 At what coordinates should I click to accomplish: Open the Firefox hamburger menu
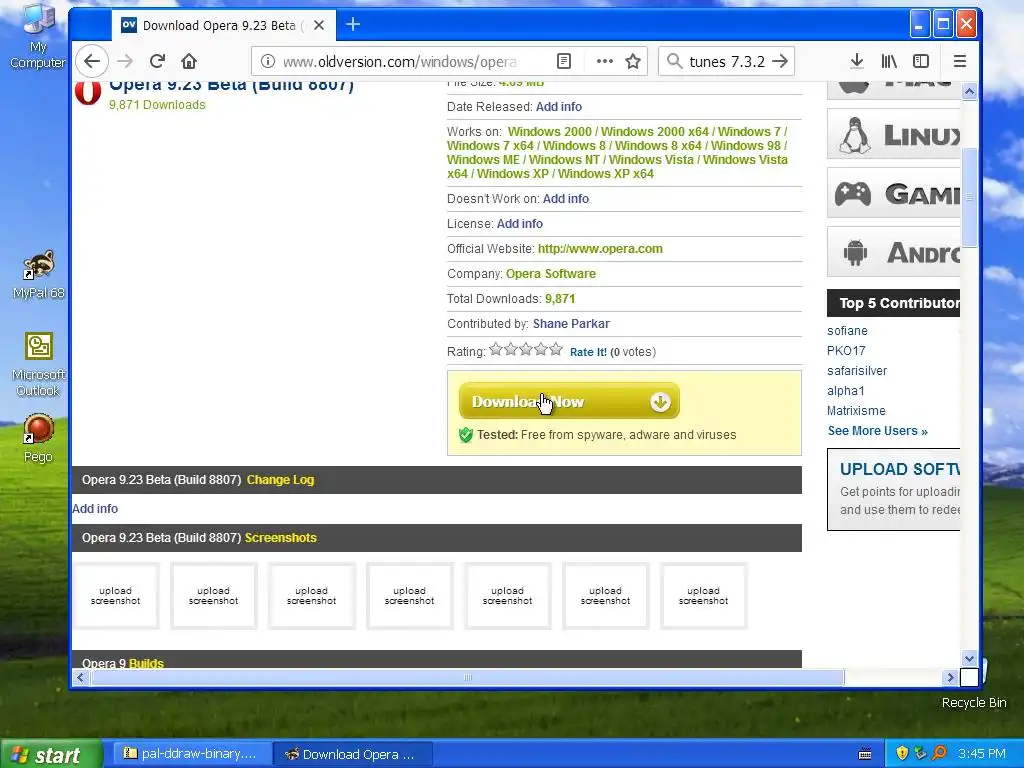pyautogui.click(x=959, y=61)
